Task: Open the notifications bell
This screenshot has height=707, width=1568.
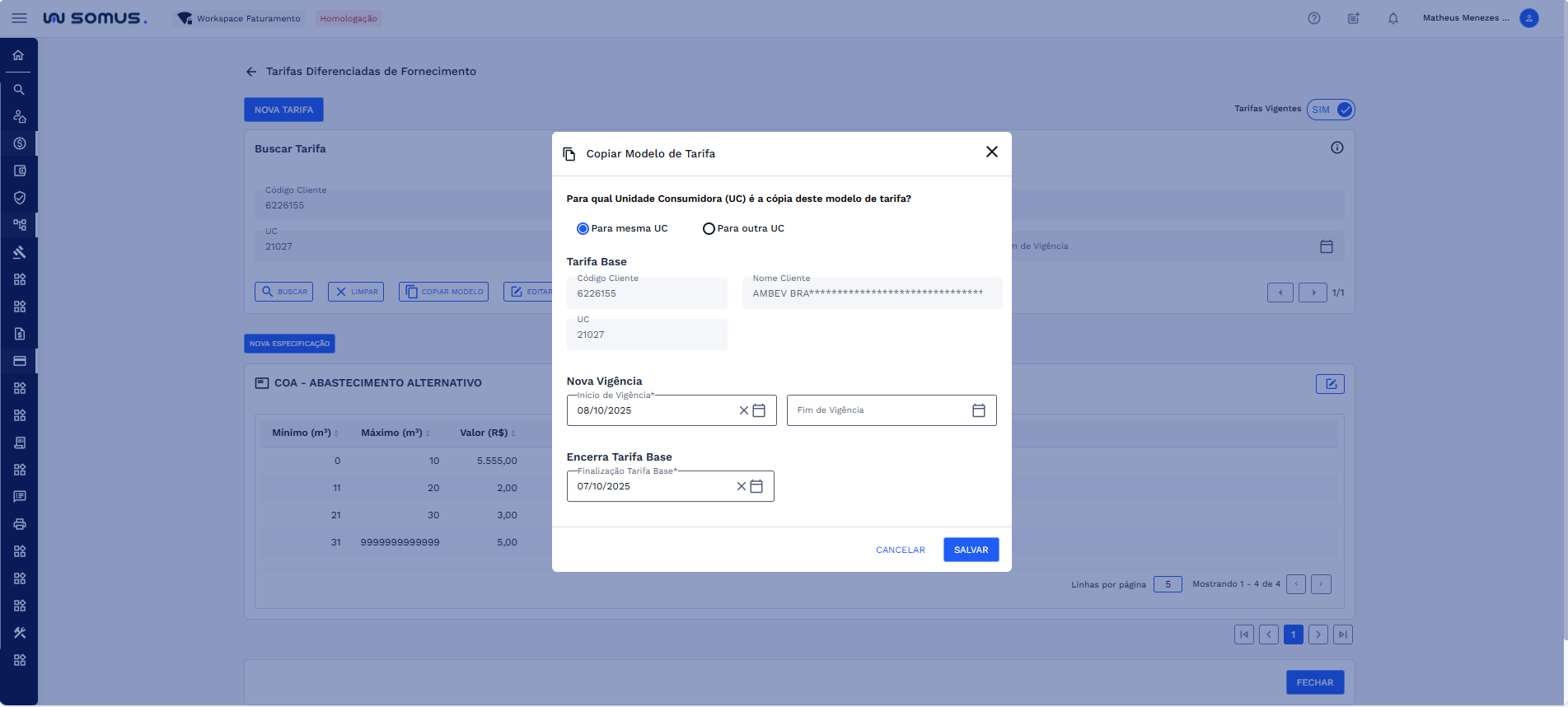Action: tap(1392, 18)
